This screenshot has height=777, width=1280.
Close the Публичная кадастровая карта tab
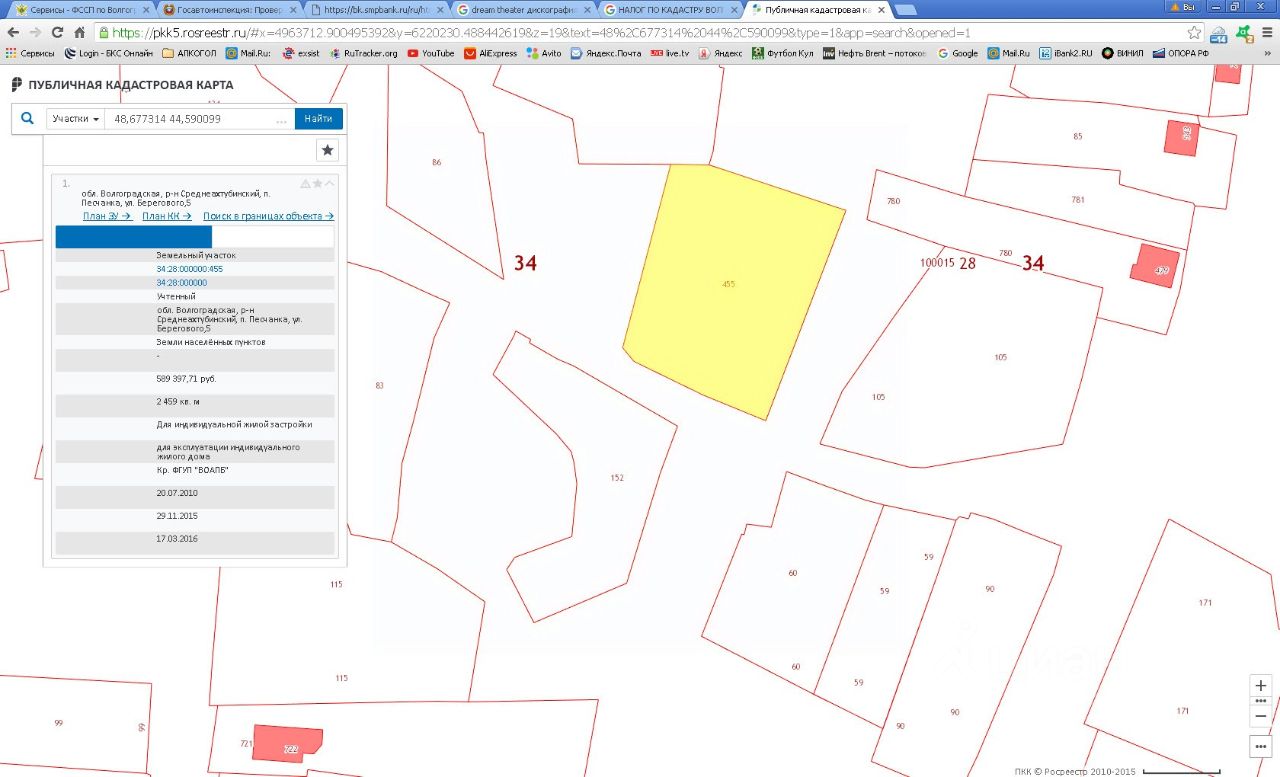click(879, 8)
